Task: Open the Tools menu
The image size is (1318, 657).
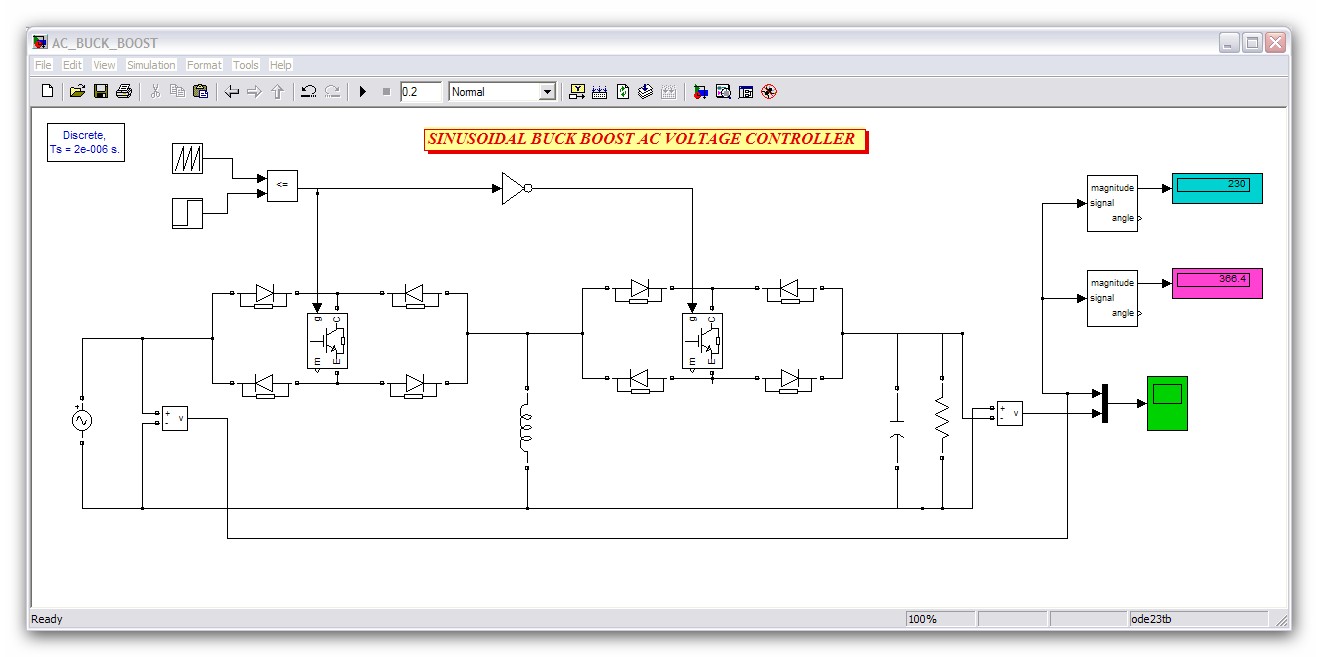Action: (x=245, y=65)
